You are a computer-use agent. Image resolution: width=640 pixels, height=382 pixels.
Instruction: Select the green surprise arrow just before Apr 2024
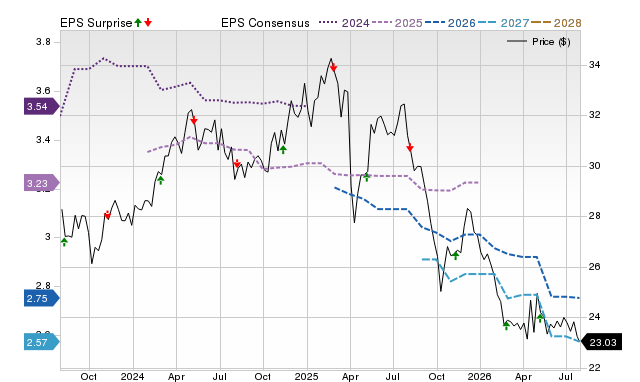(x=160, y=180)
